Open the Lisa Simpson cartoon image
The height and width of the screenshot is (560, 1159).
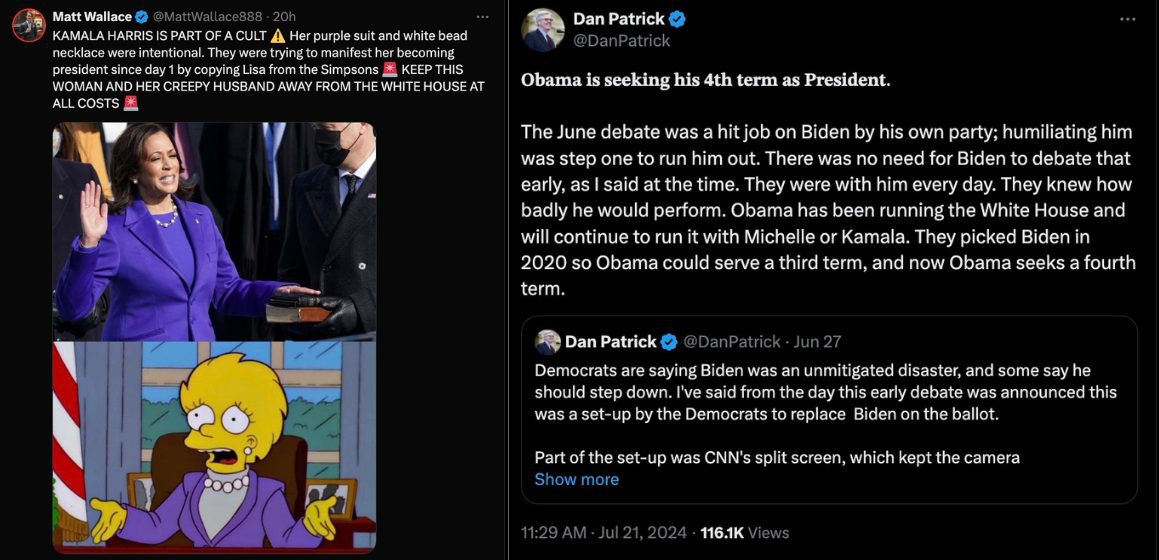point(214,445)
